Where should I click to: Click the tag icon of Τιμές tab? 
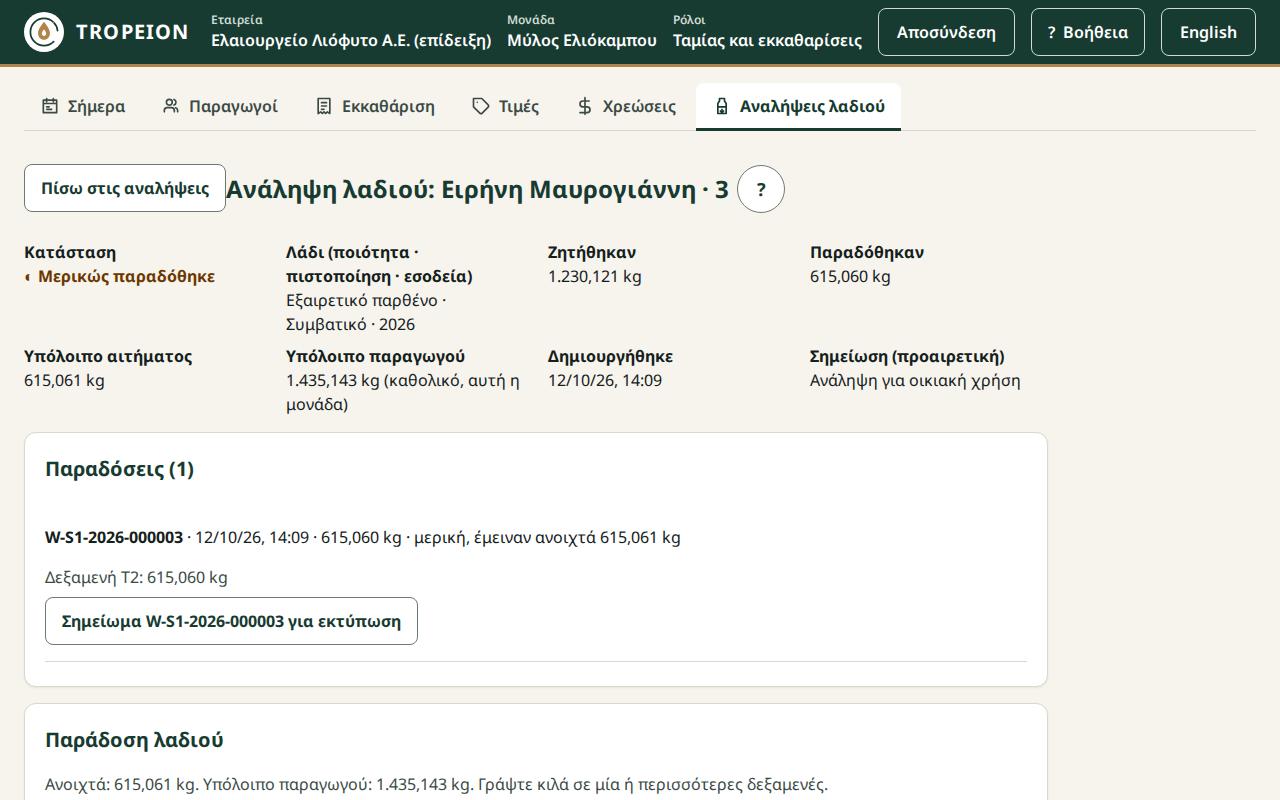(x=481, y=106)
